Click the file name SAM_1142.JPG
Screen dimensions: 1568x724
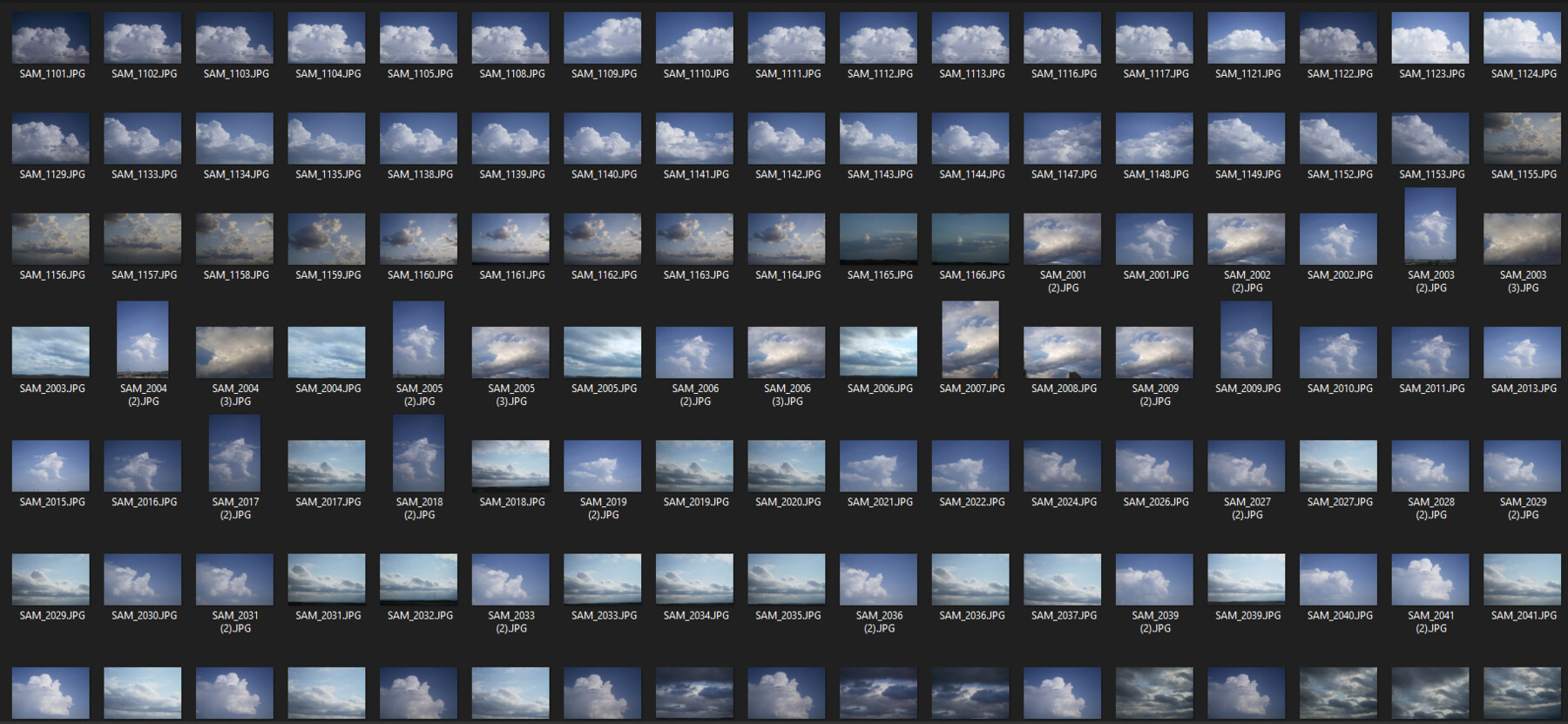pyautogui.click(x=788, y=174)
